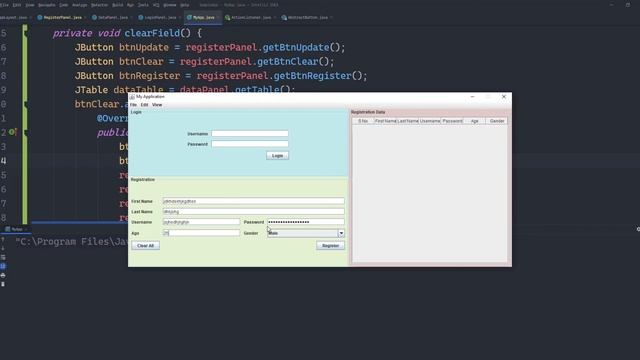Open the Gender combo box arrow

[x=341, y=233]
